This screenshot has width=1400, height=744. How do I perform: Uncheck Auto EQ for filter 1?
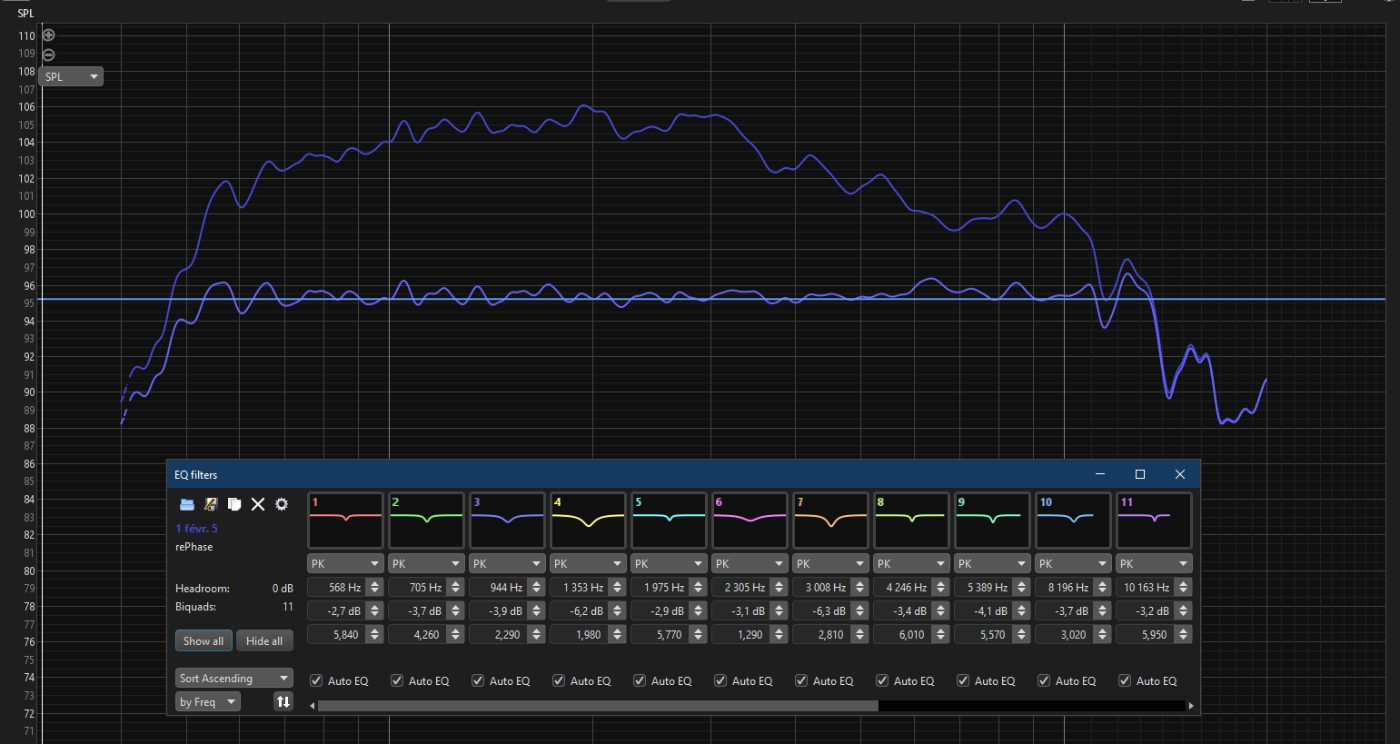(x=317, y=681)
